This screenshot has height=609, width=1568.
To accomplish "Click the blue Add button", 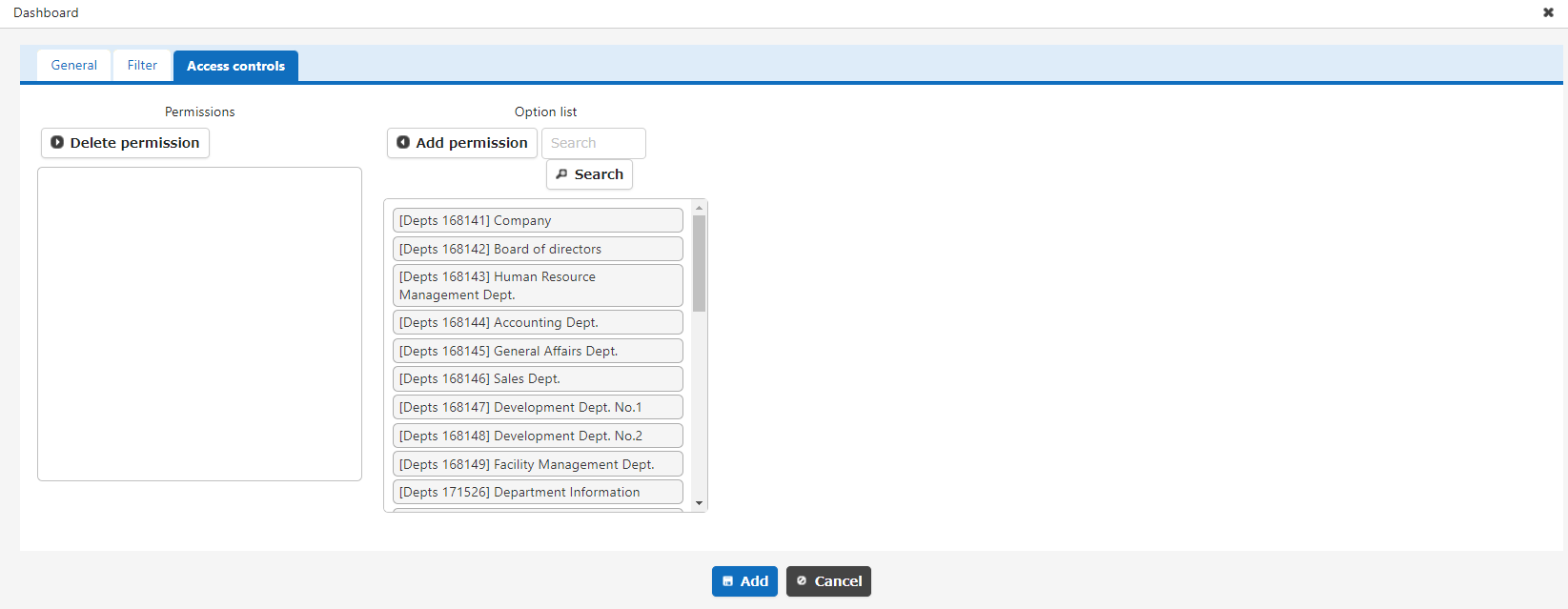I will tap(744, 581).
